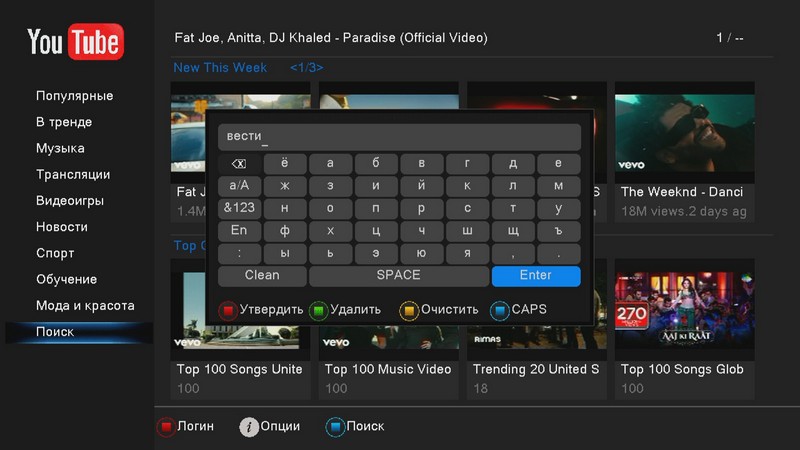Image resolution: width=800 pixels, height=450 pixels.
Task: Open Top 100 Songs Unite playlist title
Action: click(239, 369)
